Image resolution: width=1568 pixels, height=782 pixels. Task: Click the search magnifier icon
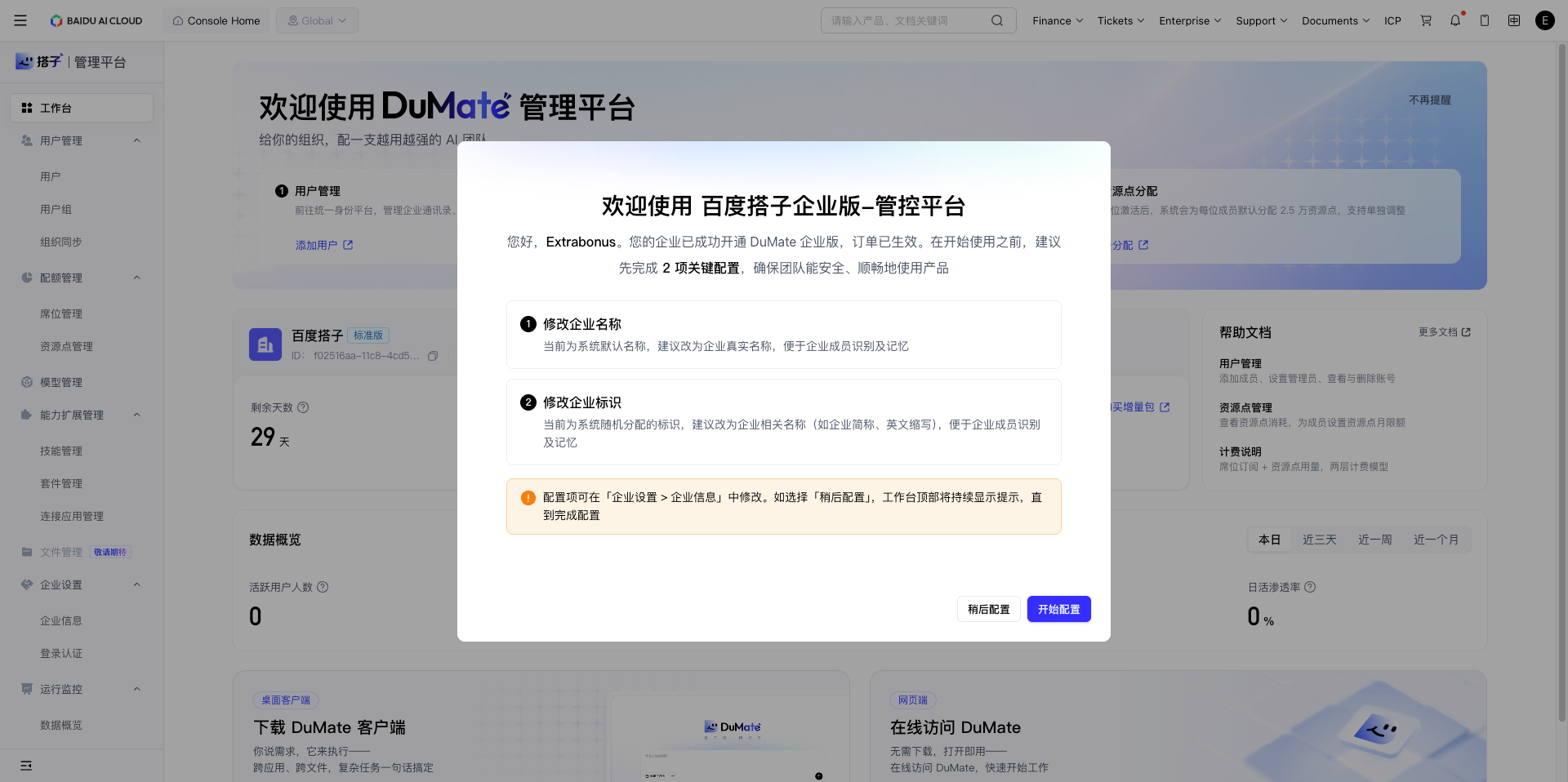tap(997, 20)
